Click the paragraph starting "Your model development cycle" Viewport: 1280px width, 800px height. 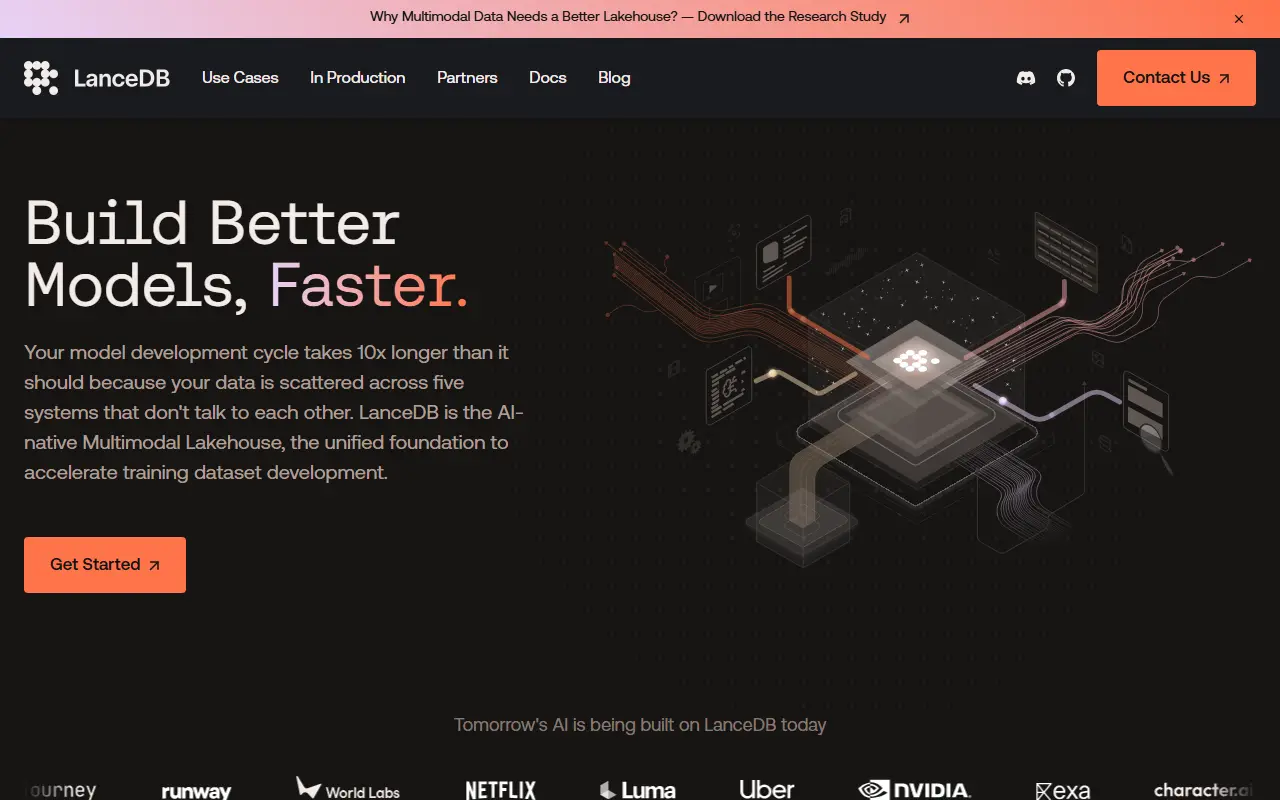pyautogui.click(x=274, y=412)
